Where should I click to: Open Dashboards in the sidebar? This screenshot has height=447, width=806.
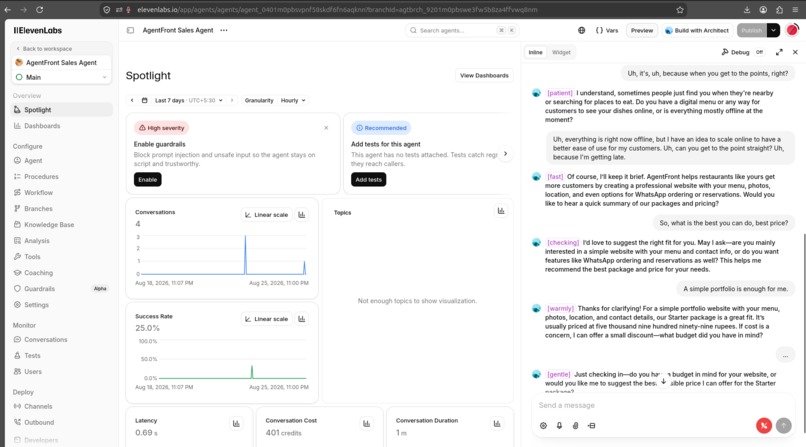62,126
